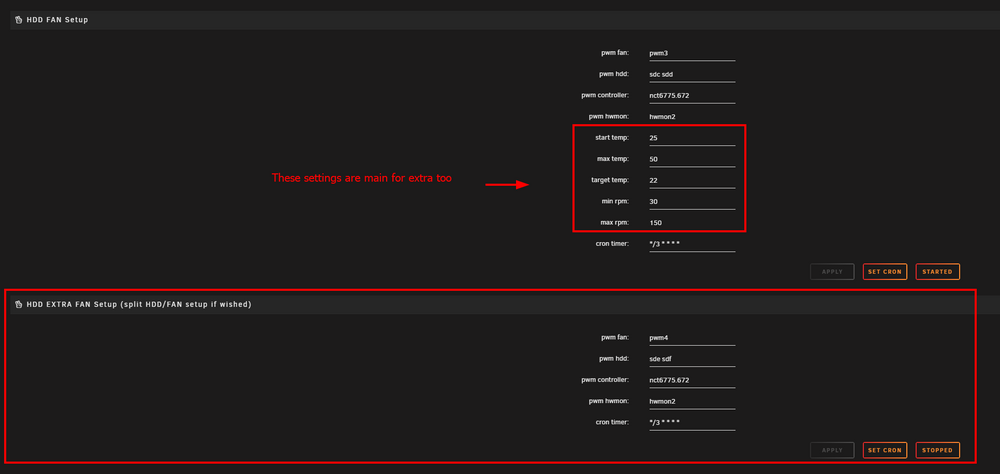
Task: Click 'pwm controller:' label in EXTRA FAN Setup
Action: pos(605,380)
